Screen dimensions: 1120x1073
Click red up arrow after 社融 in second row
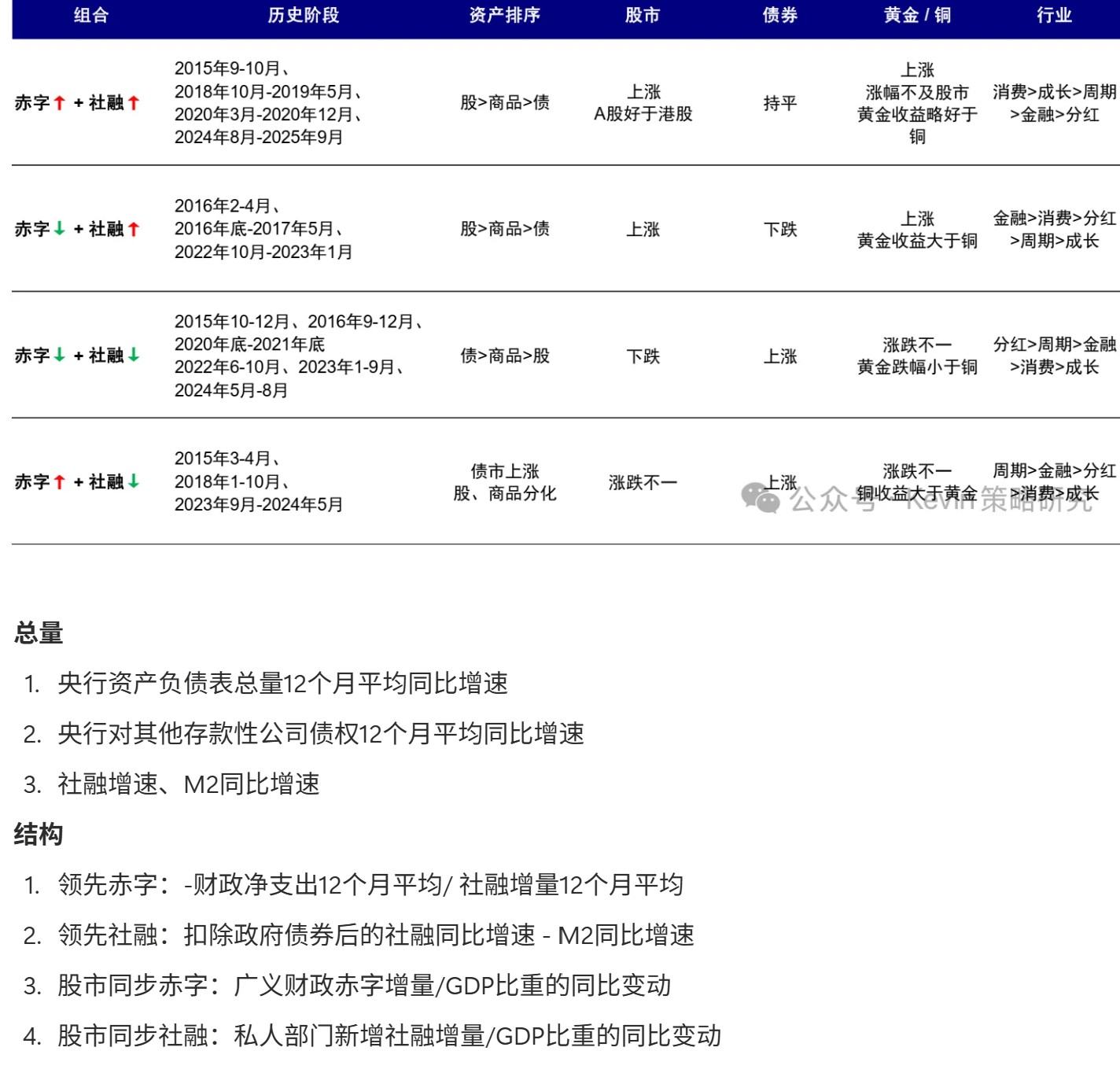click(x=134, y=229)
